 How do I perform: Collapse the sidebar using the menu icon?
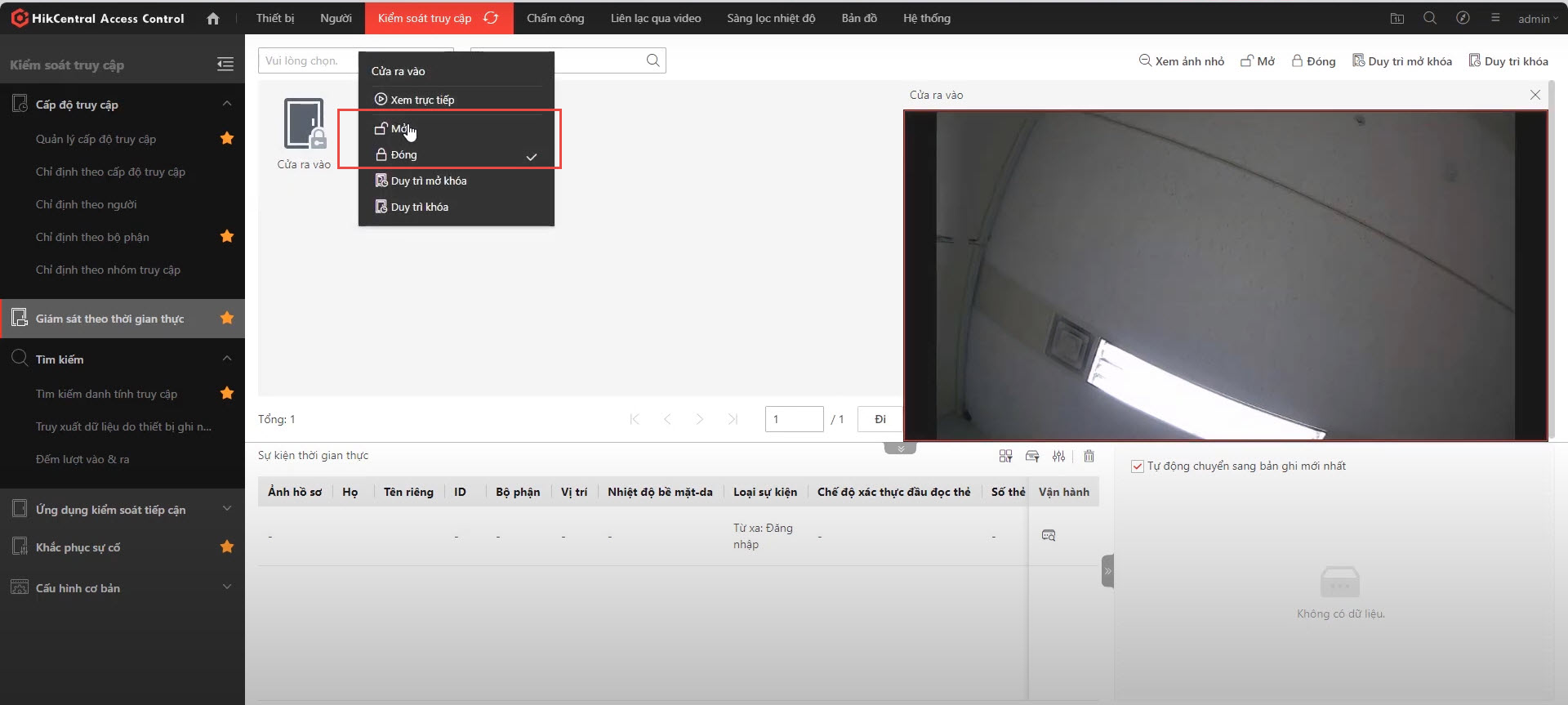225,65
